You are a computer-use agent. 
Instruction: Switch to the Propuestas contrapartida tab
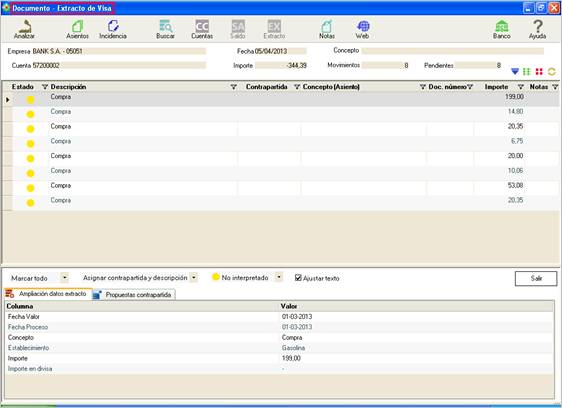(x=134, y=295)
